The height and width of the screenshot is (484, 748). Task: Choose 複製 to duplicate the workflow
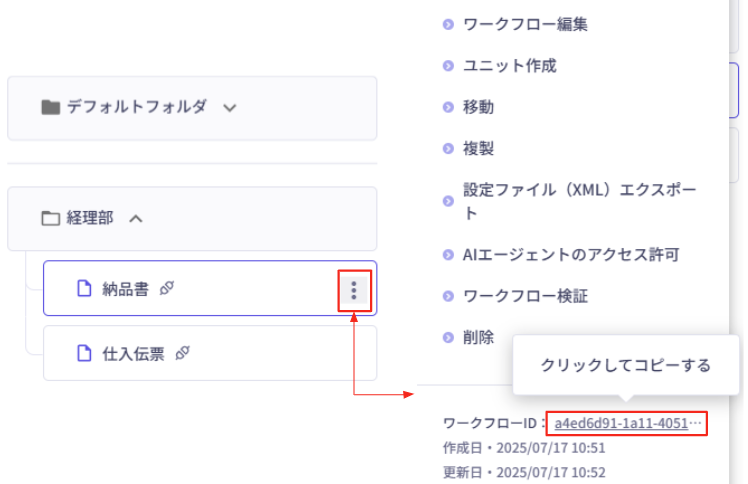478,149
